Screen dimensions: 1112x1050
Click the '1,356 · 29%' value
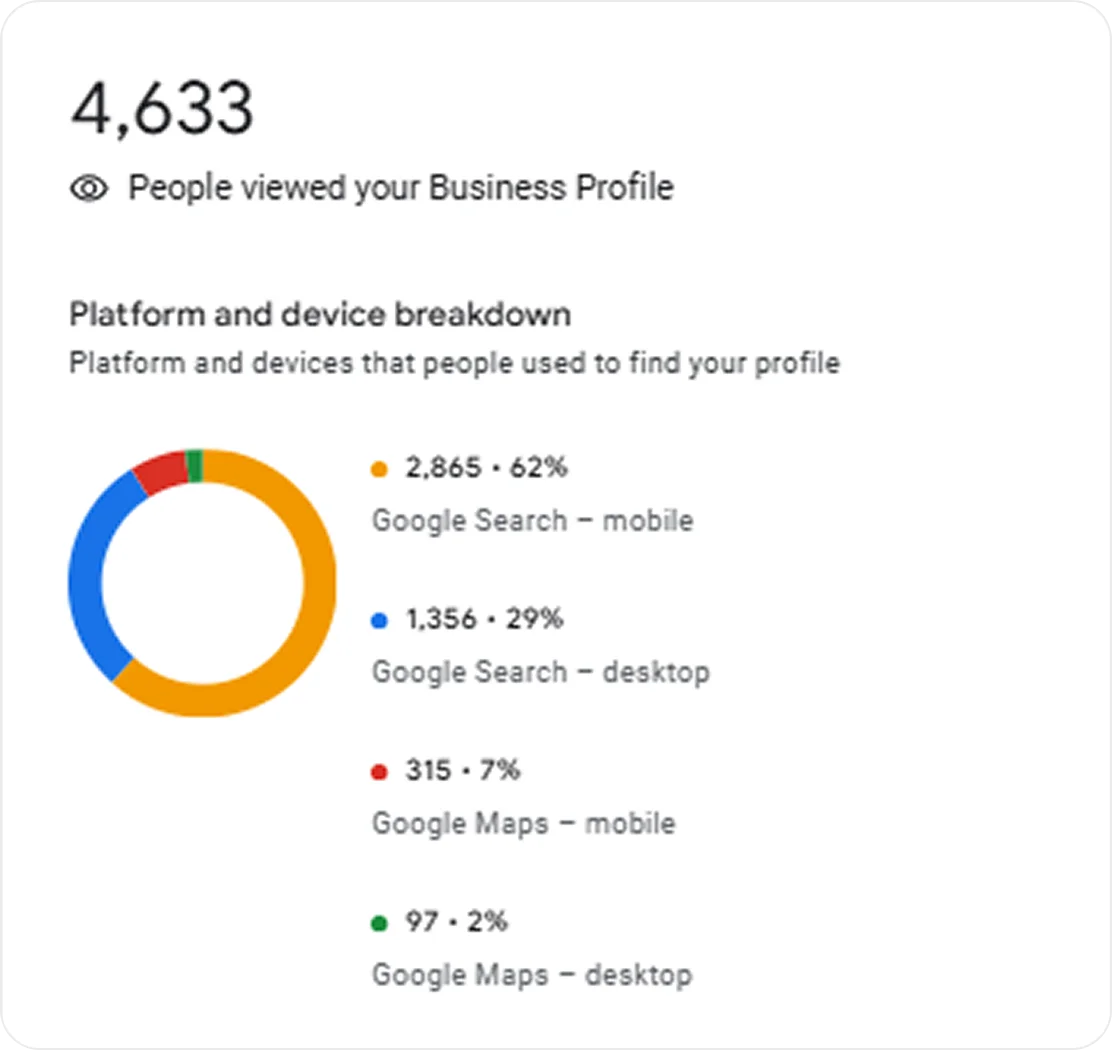484,620
